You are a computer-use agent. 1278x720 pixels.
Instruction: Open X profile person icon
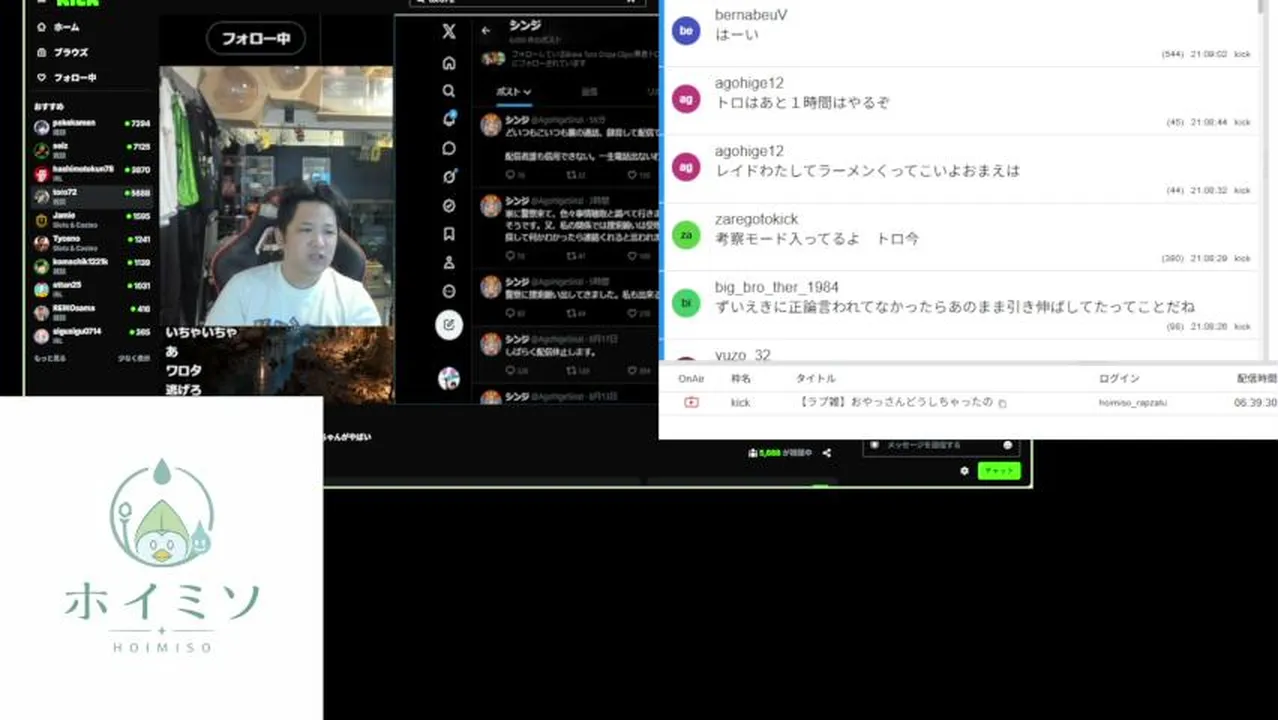pyautogui.click(x=449, y=263)
